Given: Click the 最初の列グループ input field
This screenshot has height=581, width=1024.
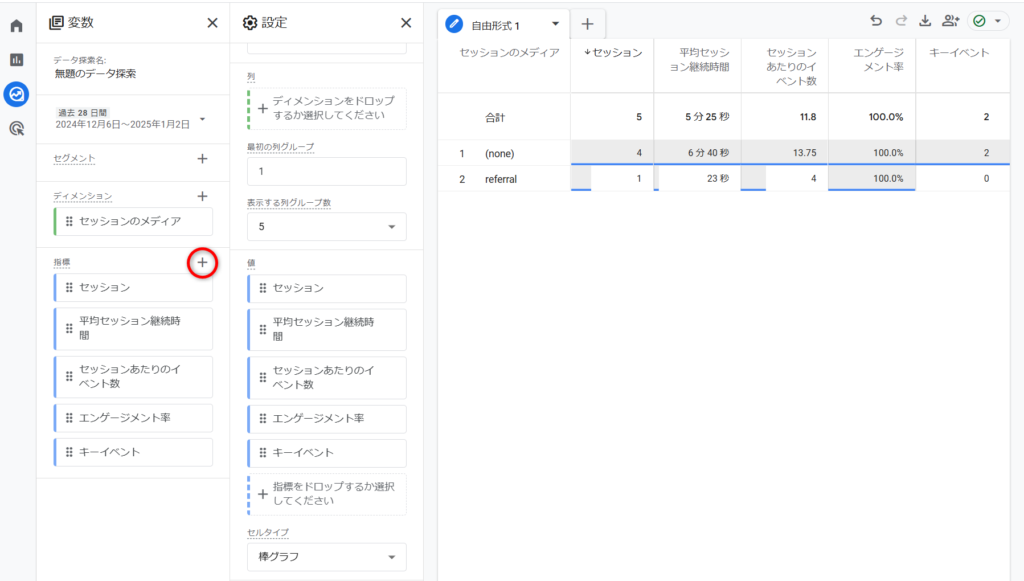Looking at the screenshot, I should tap(326, 171).
